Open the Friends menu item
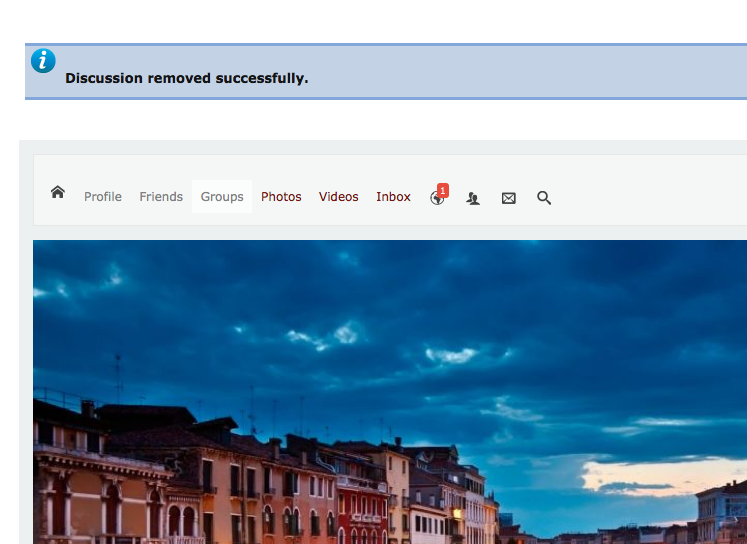This screenshot has height=544, width=747. [161, 197]
